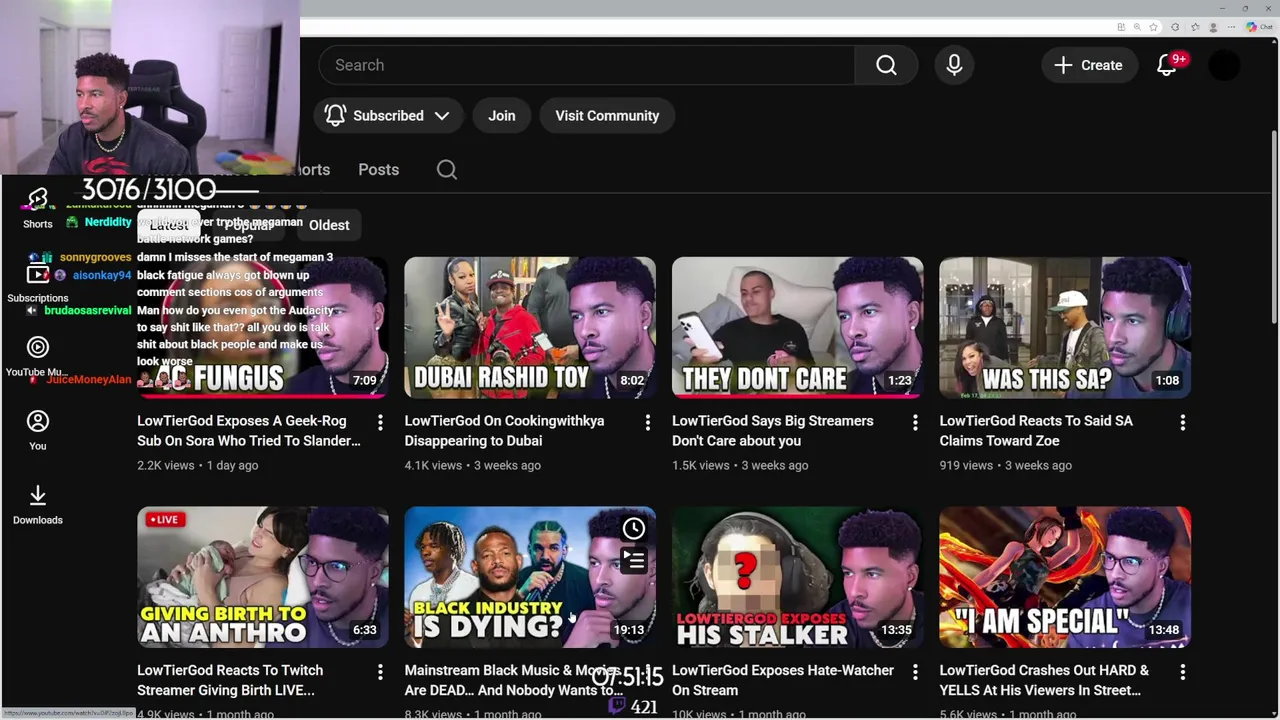Open Shorts in the left sidebar
The width and height of the screenshot is (1280, 720).
tap(38, 208)
